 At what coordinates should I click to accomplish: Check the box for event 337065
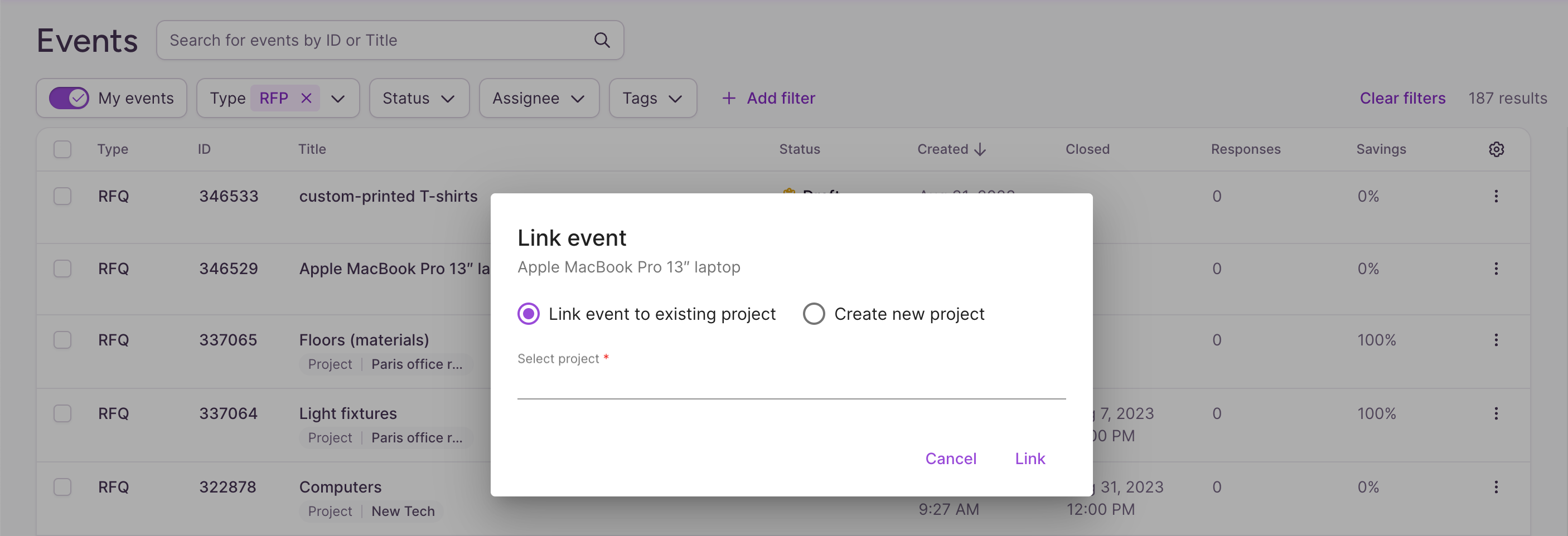click(x=62, y=339)
